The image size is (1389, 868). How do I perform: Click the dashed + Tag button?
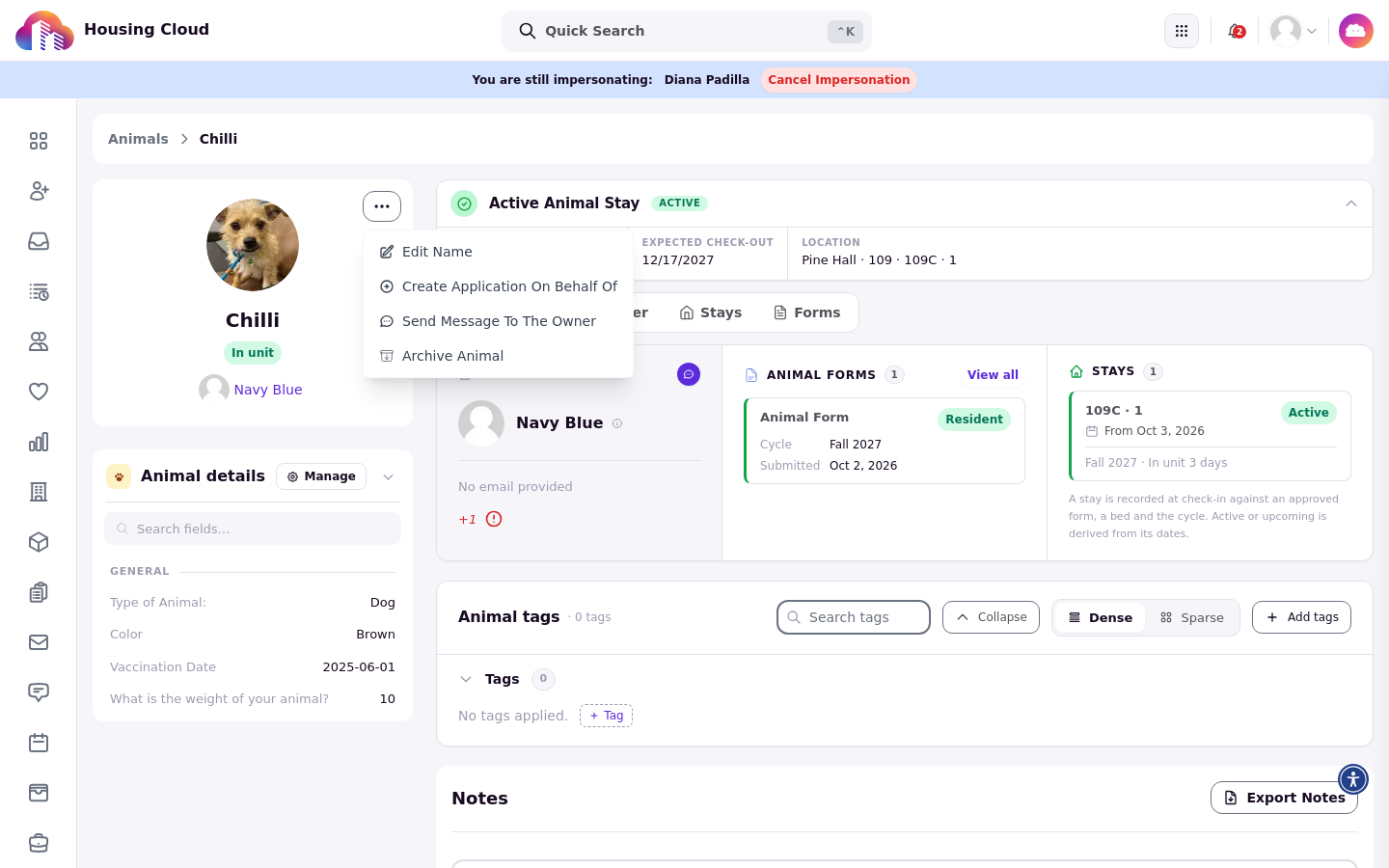(606, 716)
